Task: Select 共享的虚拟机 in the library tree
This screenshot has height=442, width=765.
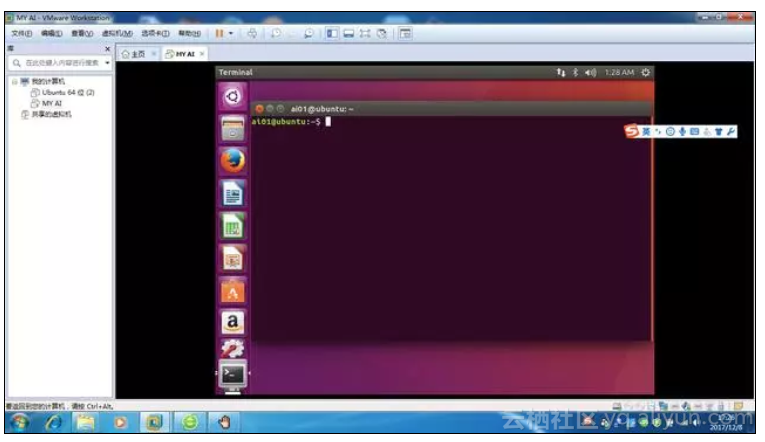Action: pos(46,114)
